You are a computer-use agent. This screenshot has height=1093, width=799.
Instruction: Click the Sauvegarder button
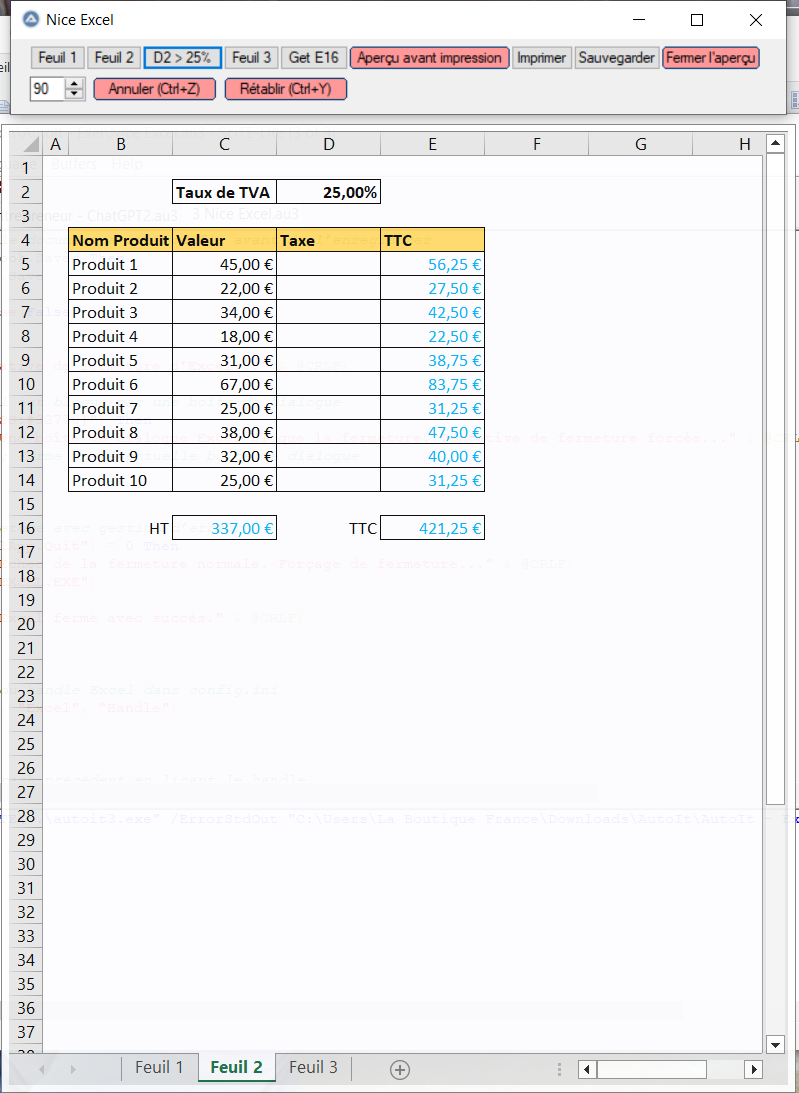[x=617, y=58]
